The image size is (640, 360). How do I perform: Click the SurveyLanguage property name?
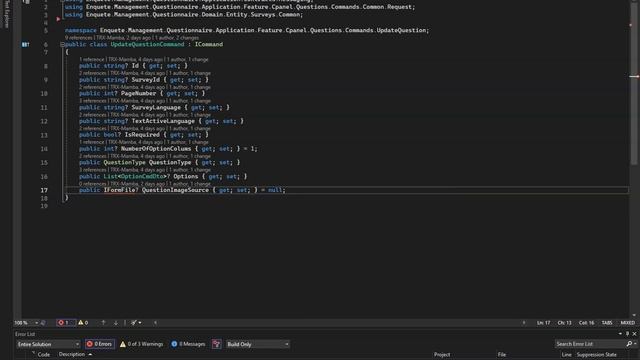[156, 108]
